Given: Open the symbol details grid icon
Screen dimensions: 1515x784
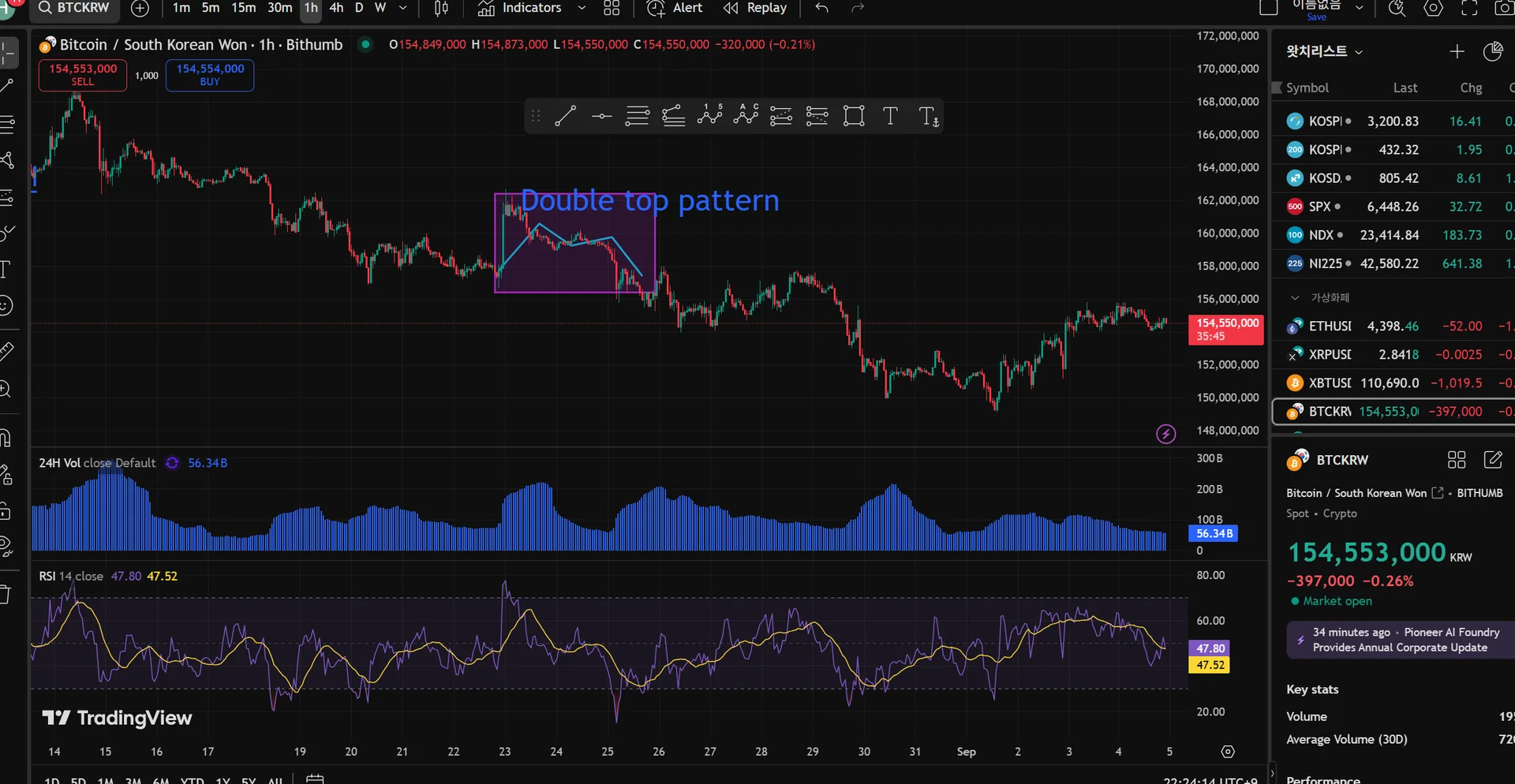Looking at the screenshot, I should click(1457, 460).
